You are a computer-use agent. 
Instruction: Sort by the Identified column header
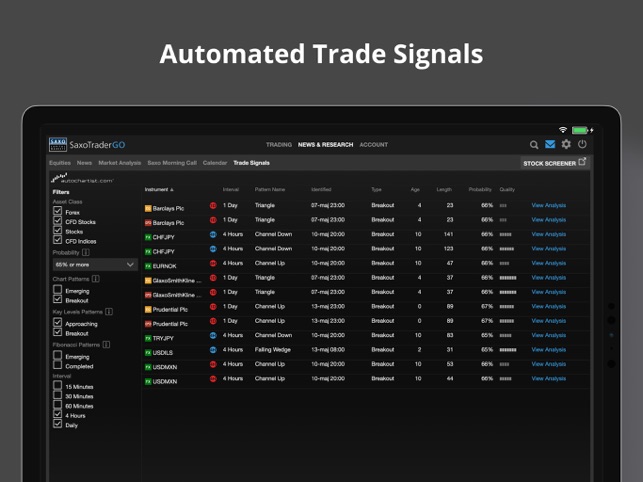321,190
